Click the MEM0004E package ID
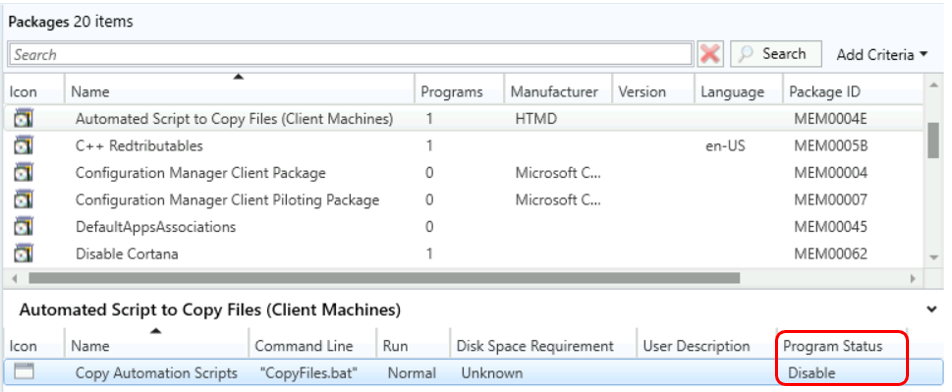This screenshot has width=952, height=392. point(830,119)
